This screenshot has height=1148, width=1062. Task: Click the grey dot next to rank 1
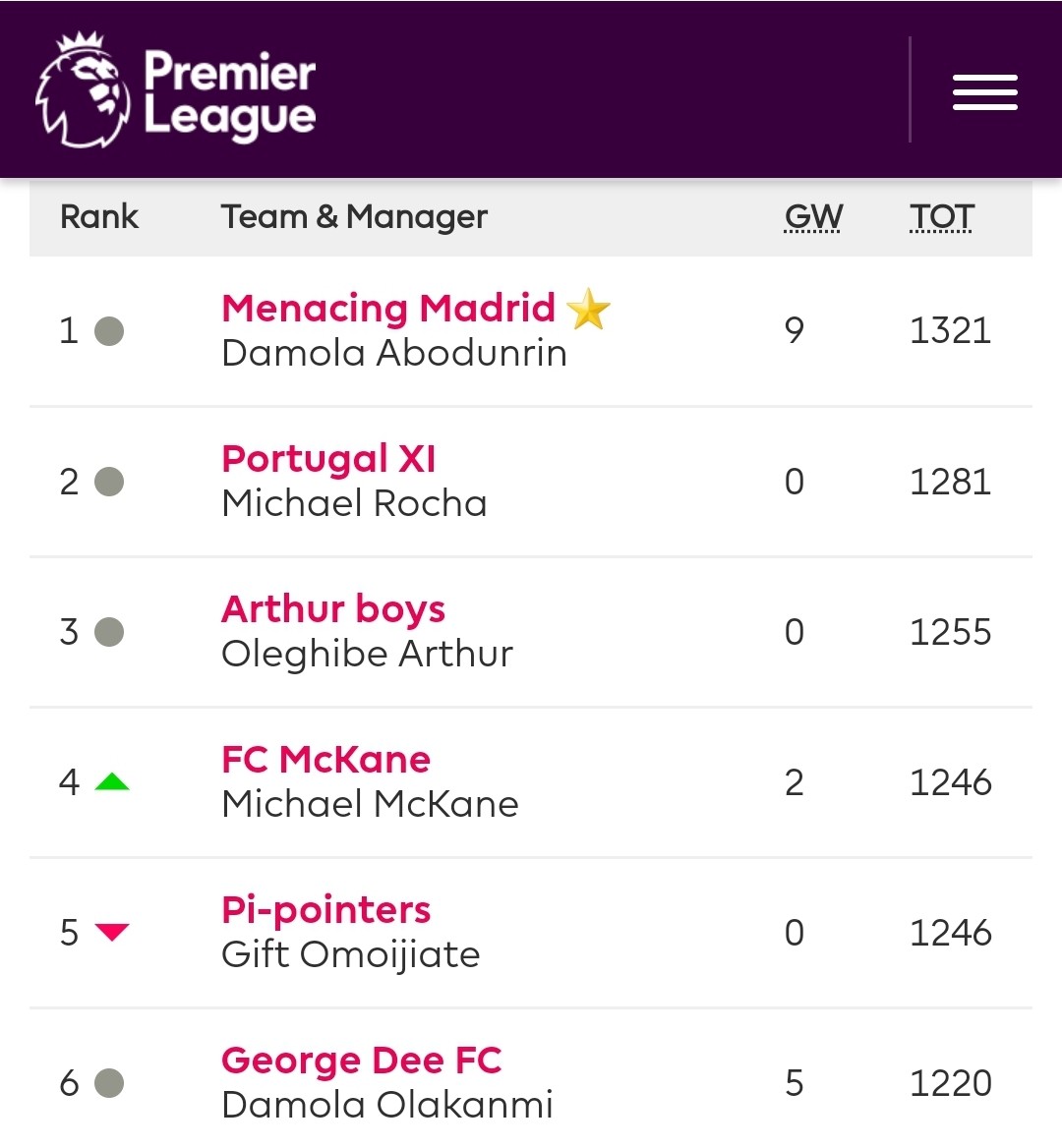(x=109, y=331)
